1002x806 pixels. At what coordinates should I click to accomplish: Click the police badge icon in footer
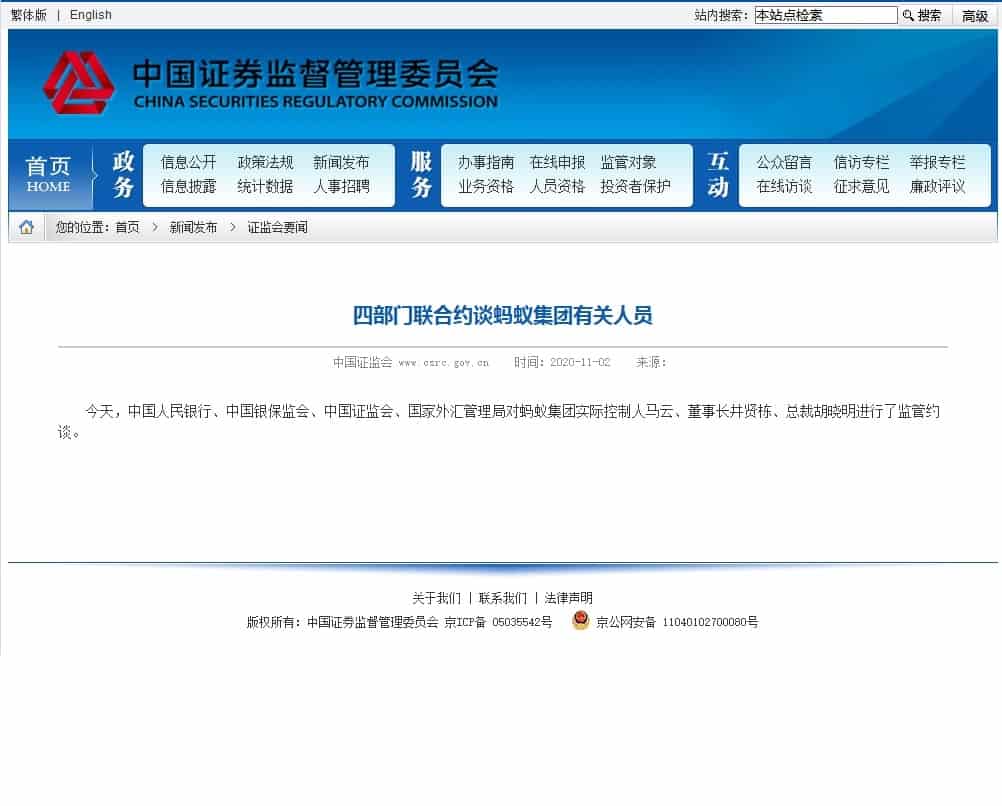580,620
